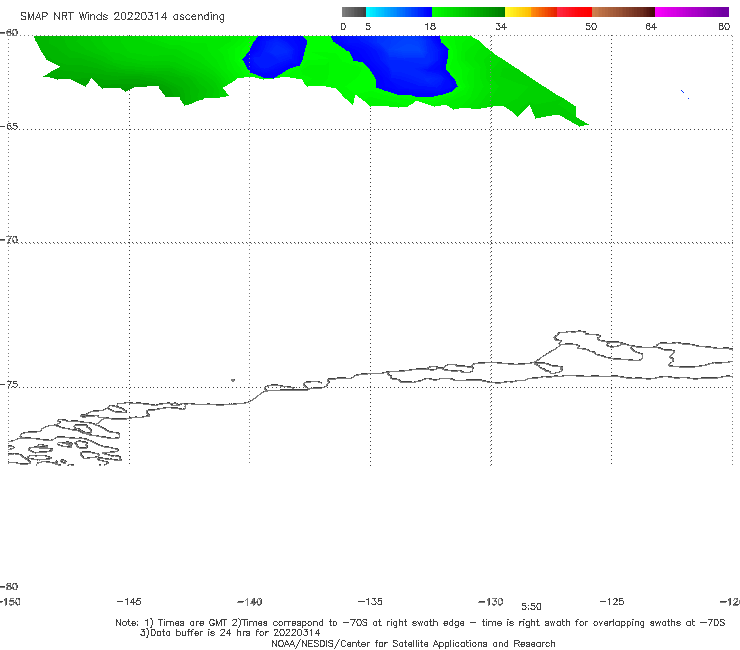This screenshot has width=740, height=650.
Task: Click the "-65" latitude label
Action: click(9, 127)
